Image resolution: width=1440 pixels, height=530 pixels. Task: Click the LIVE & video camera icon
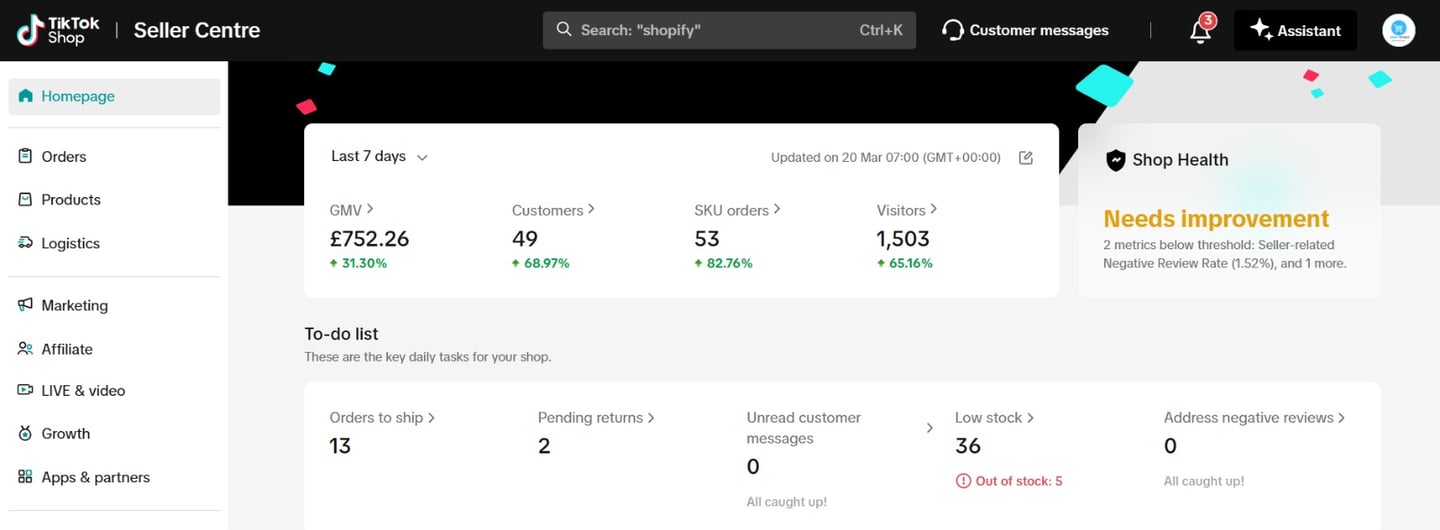pos(25,390)
